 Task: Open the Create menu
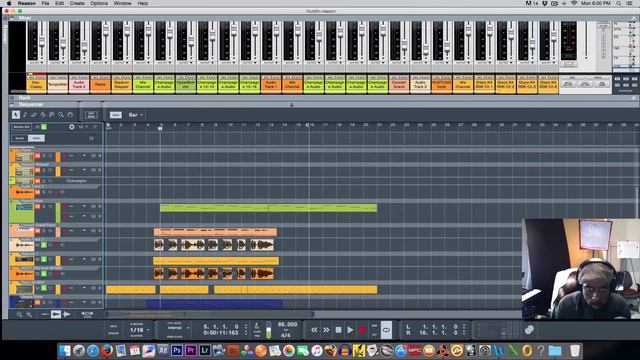click(77, 3)
